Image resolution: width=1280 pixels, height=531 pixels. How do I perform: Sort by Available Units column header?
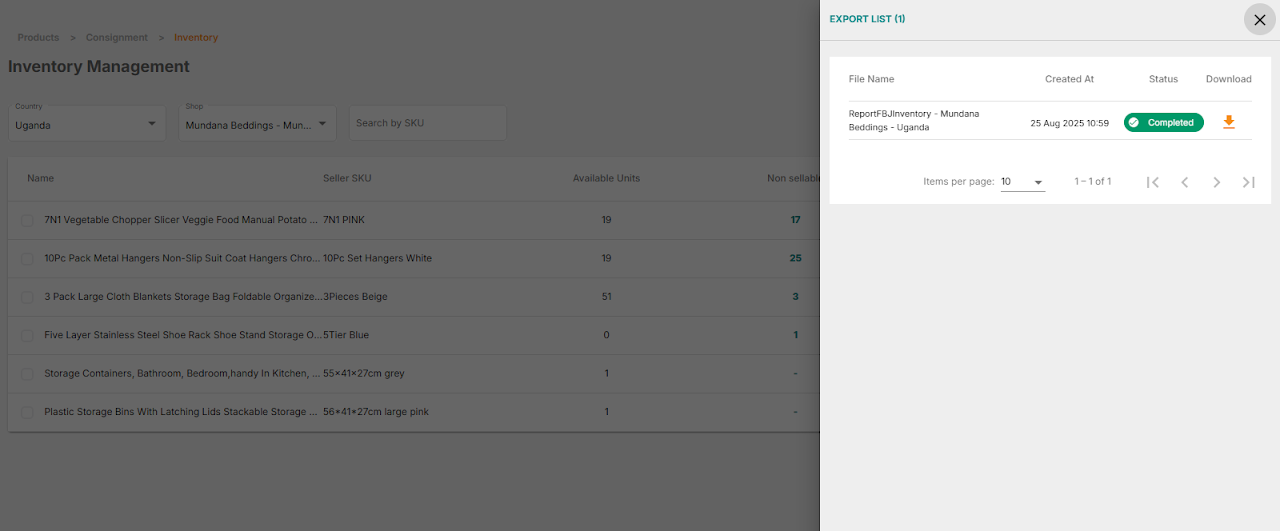606,178
